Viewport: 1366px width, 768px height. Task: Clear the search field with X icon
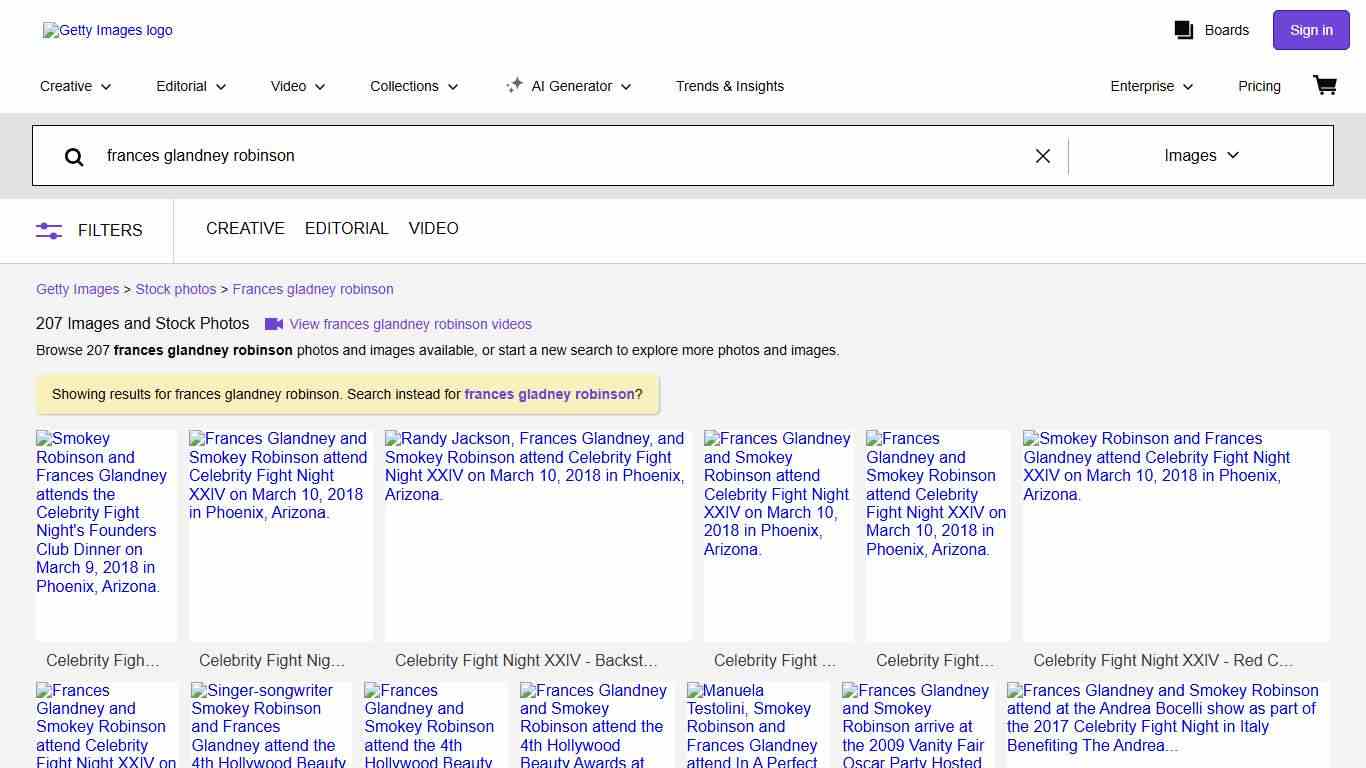click(x=1042, y=156)
